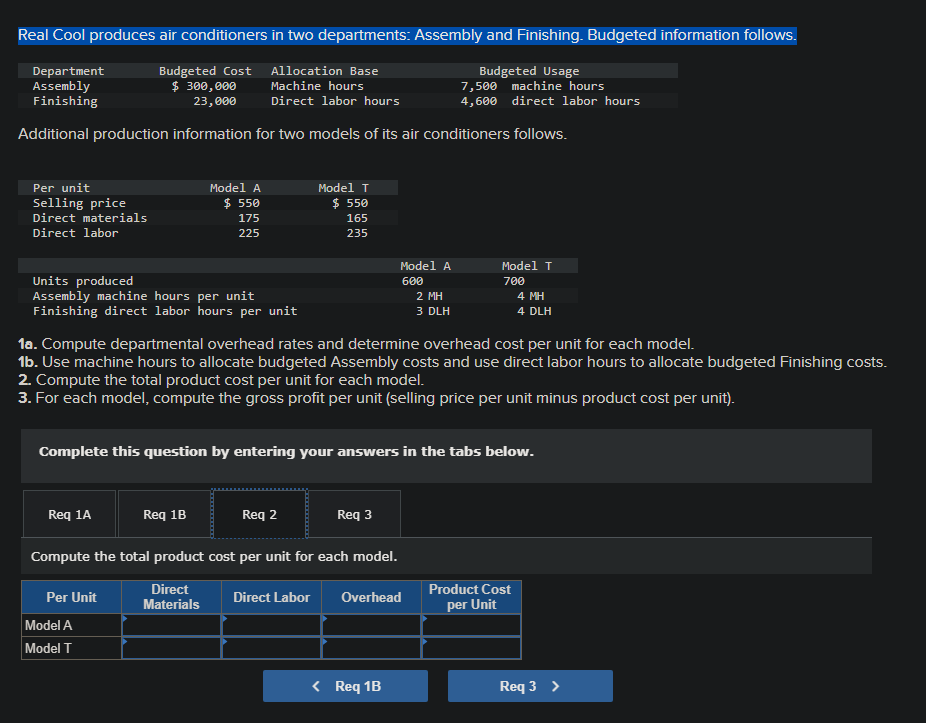Click the '23,000' Finishing budgeted cost

tap(214, 101)
